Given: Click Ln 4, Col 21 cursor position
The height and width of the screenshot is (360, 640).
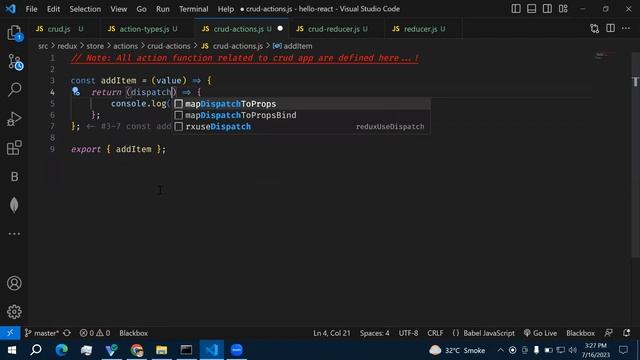Looking at the screenshot, I should [x=331, y=333].
